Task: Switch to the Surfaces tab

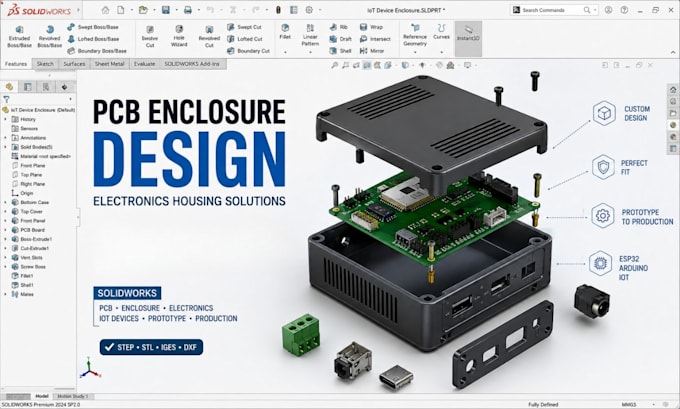Action: pyautogui.click(x=74, y=64)
